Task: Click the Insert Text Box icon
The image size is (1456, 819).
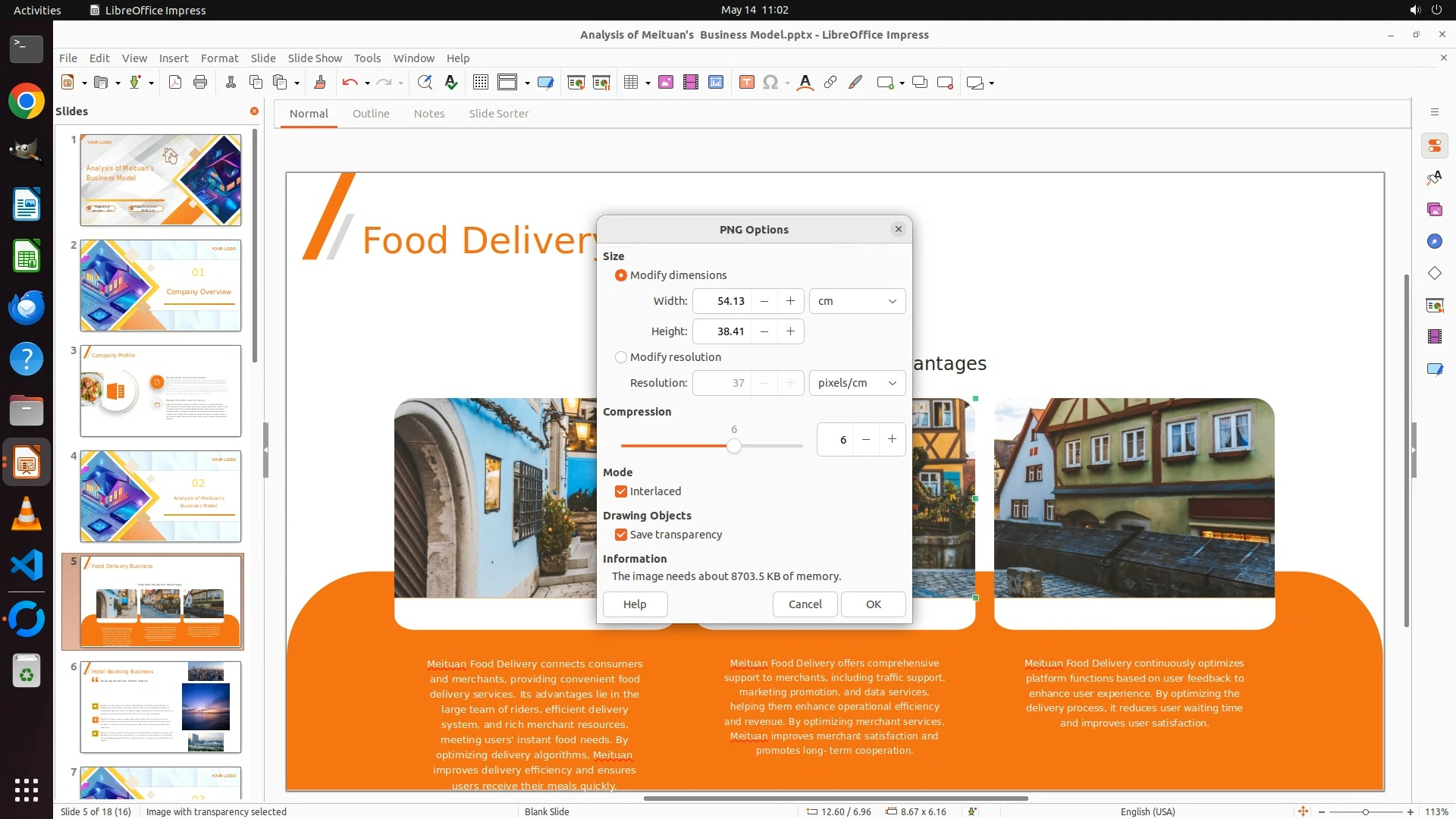Action: 746,83
